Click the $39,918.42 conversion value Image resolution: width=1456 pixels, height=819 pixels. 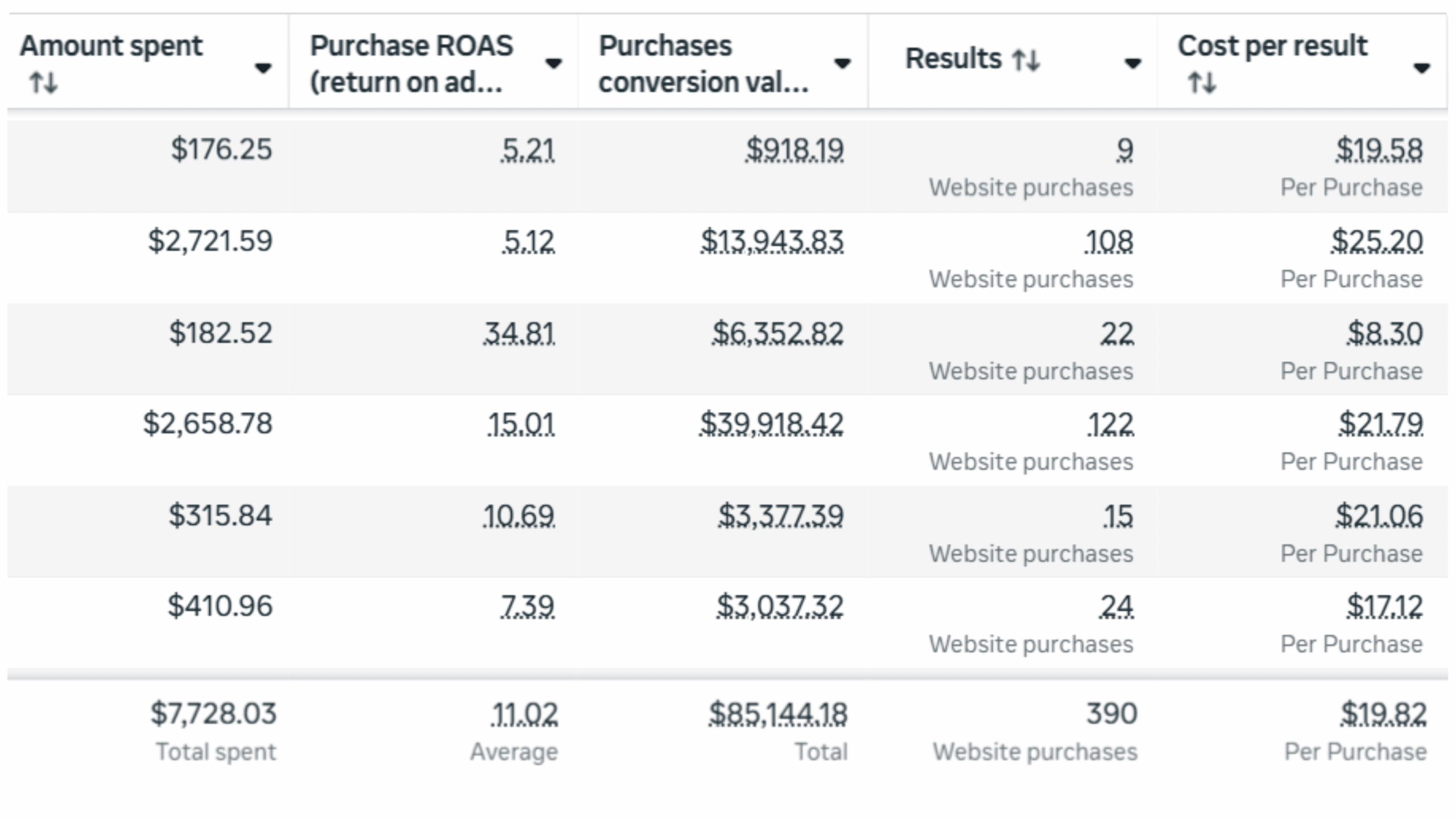(771, 424)
